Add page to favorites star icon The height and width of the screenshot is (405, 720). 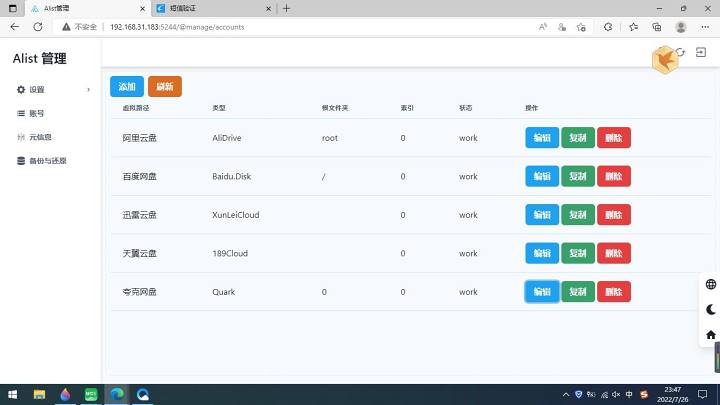pos(581,27)
